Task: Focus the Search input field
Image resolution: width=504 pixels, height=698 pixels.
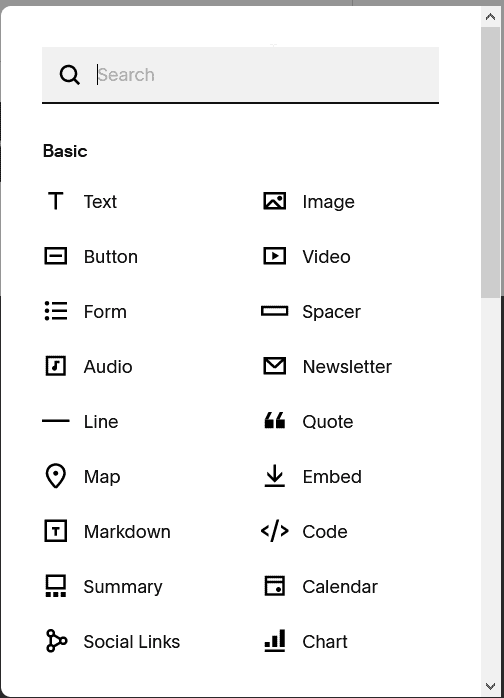Action: 240,75
